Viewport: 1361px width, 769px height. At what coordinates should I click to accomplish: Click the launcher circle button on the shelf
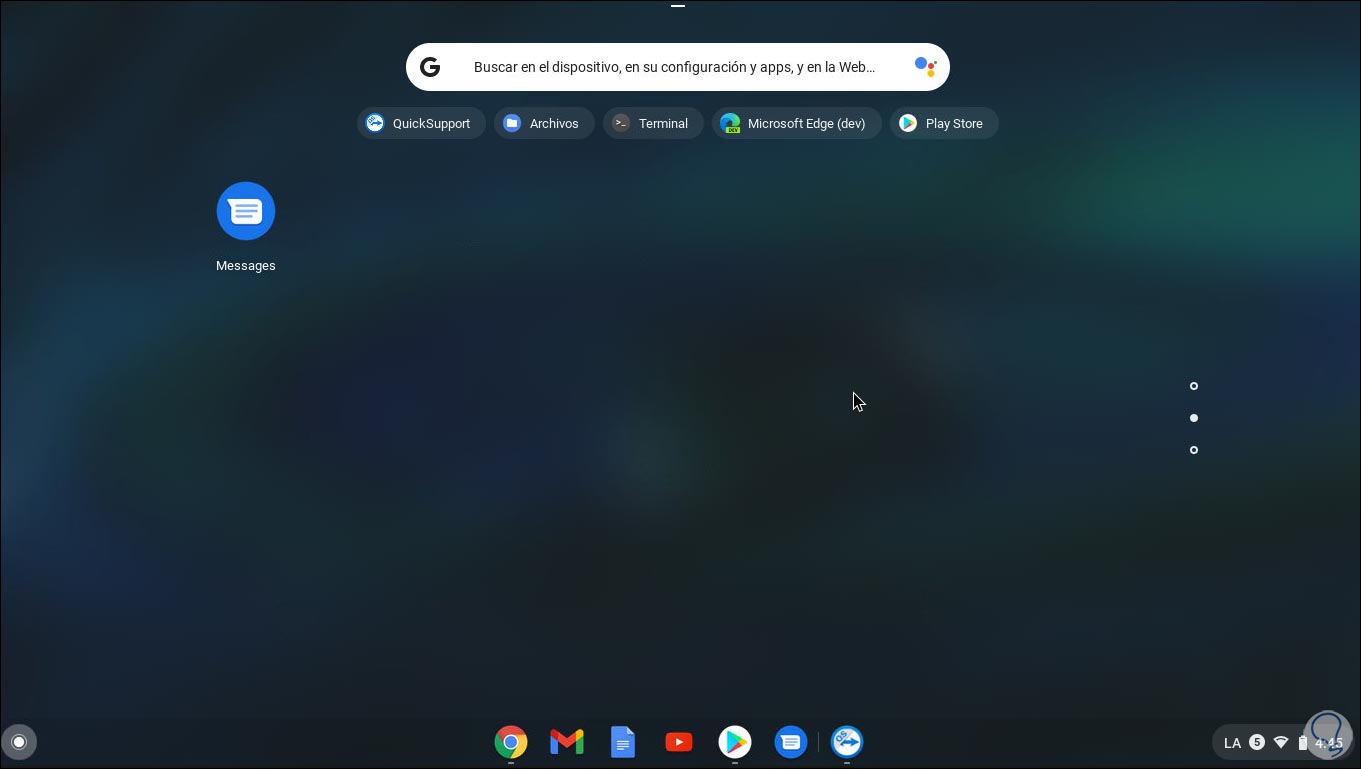pos(18,742)
